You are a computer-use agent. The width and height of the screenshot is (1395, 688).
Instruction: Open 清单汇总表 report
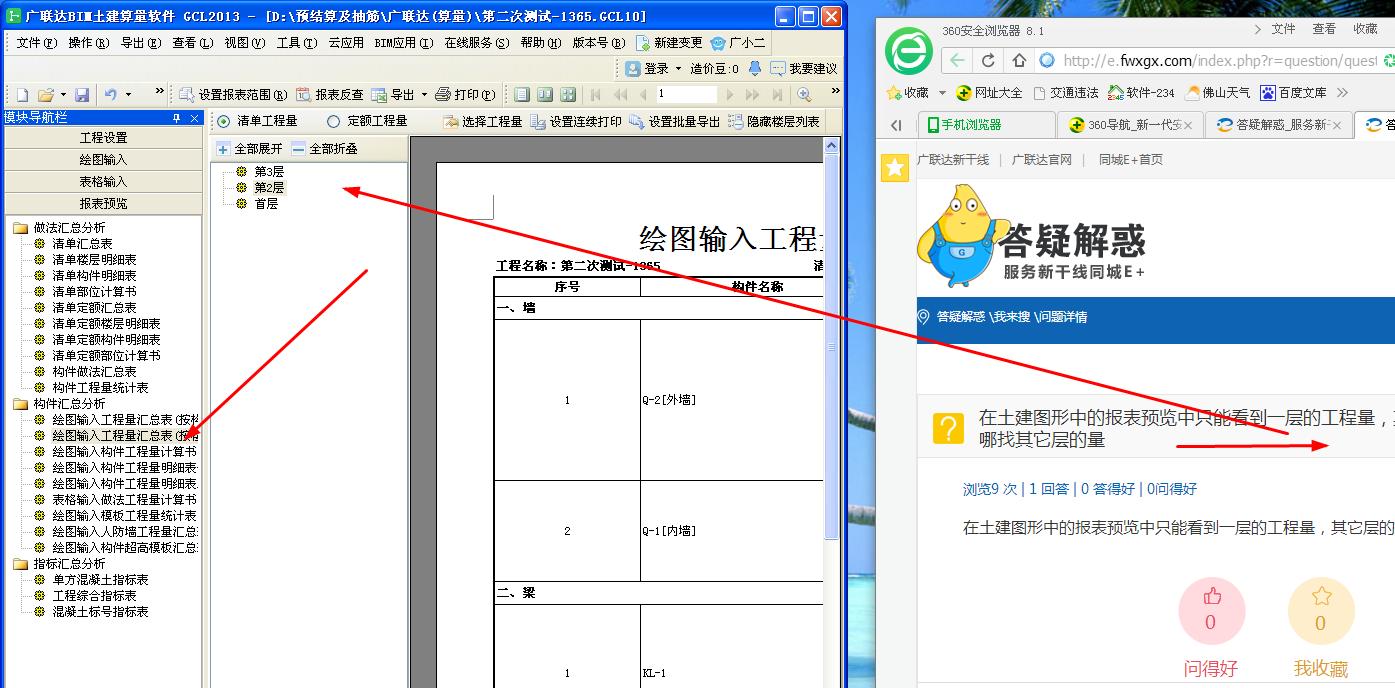[x=82, y=244]
